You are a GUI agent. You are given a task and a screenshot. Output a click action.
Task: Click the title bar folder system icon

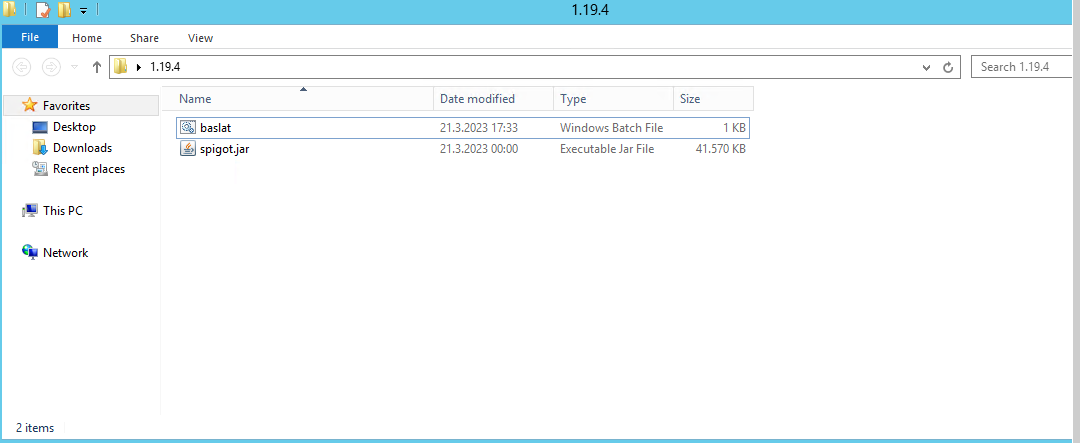point(10,10)
